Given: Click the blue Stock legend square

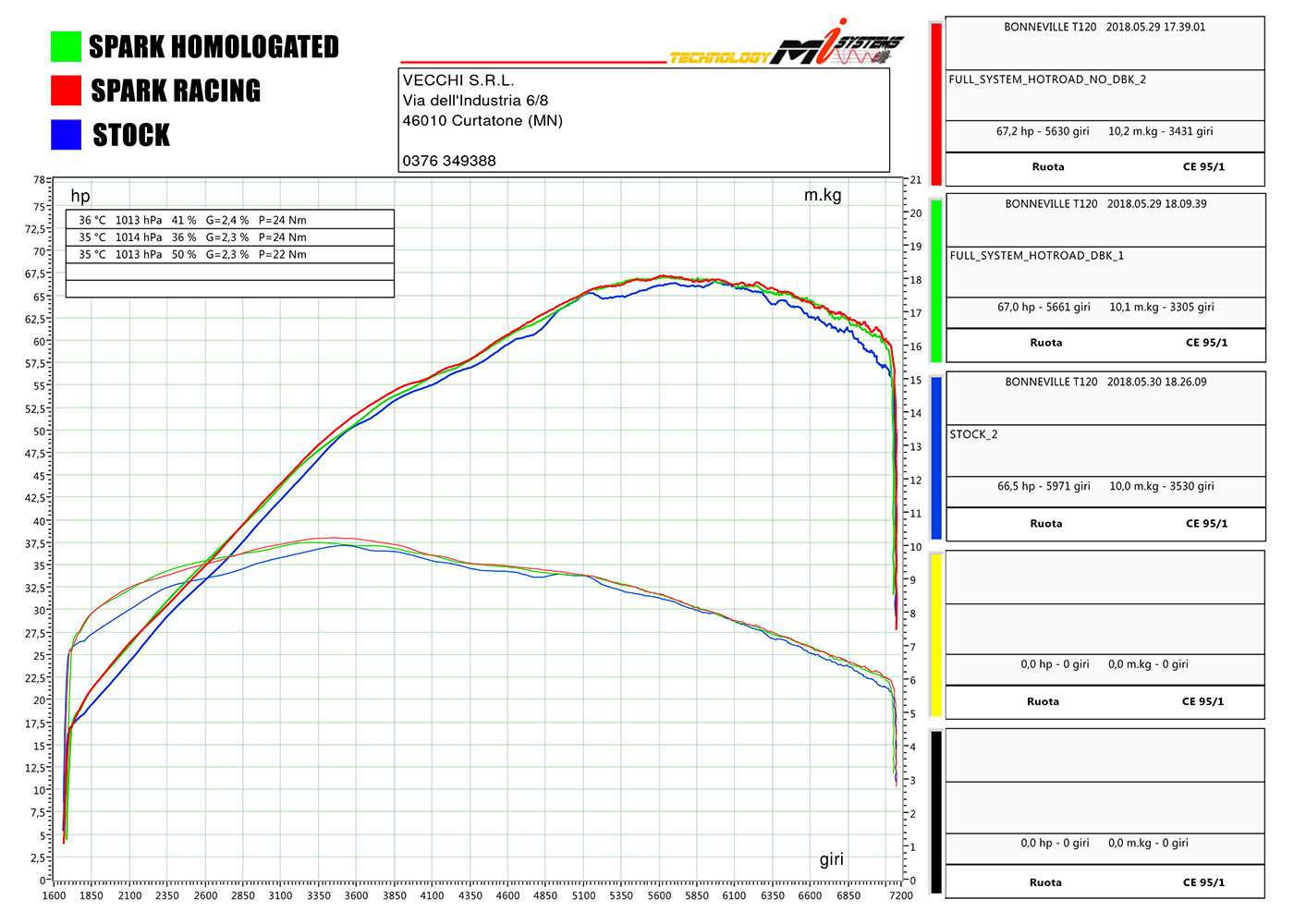Looking at the screenshot, I should click(66, 135).
